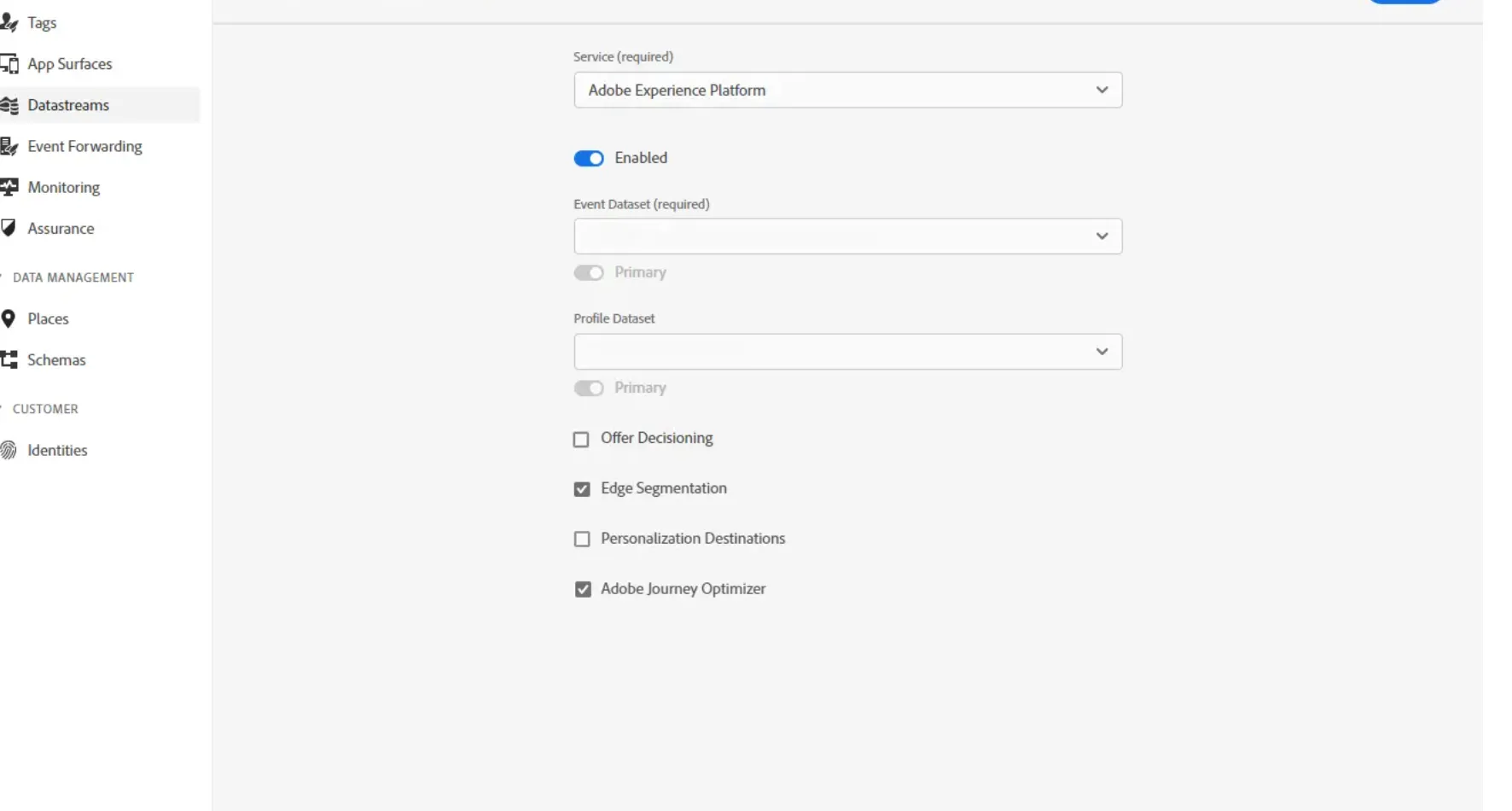Click the Service dropdown chevron arrow

click(x=1102, y=90)
